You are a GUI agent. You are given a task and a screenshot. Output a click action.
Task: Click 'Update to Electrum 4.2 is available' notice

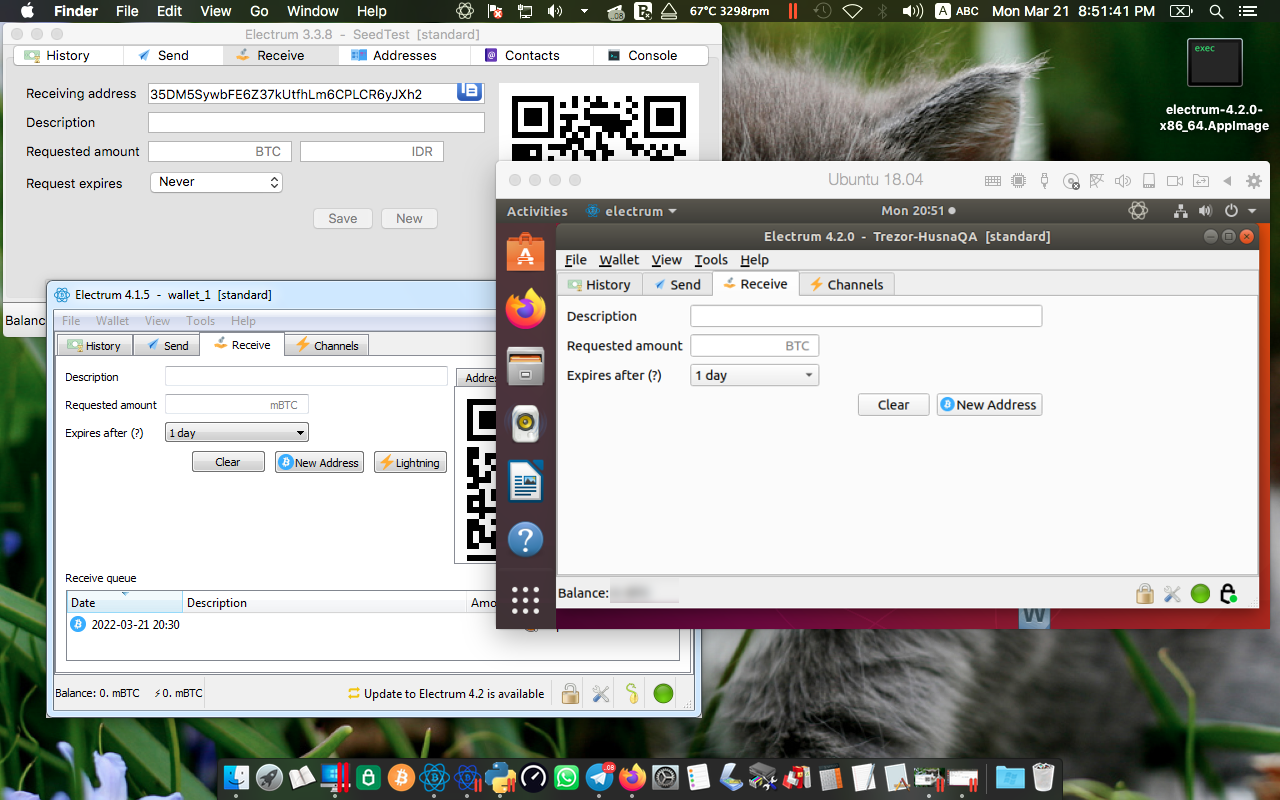[x=445, y=693]
